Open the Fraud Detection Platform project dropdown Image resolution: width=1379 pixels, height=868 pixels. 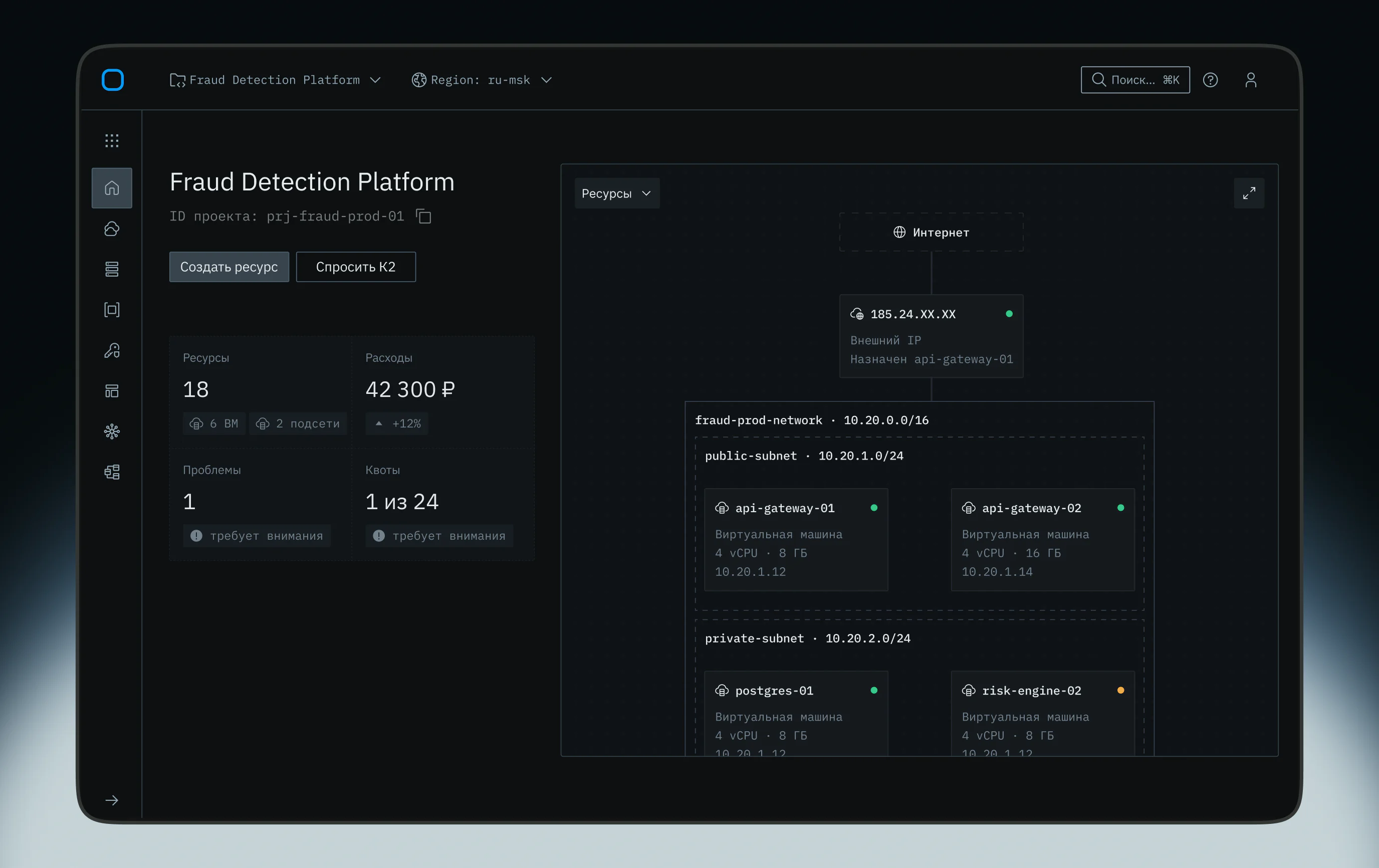275,80
